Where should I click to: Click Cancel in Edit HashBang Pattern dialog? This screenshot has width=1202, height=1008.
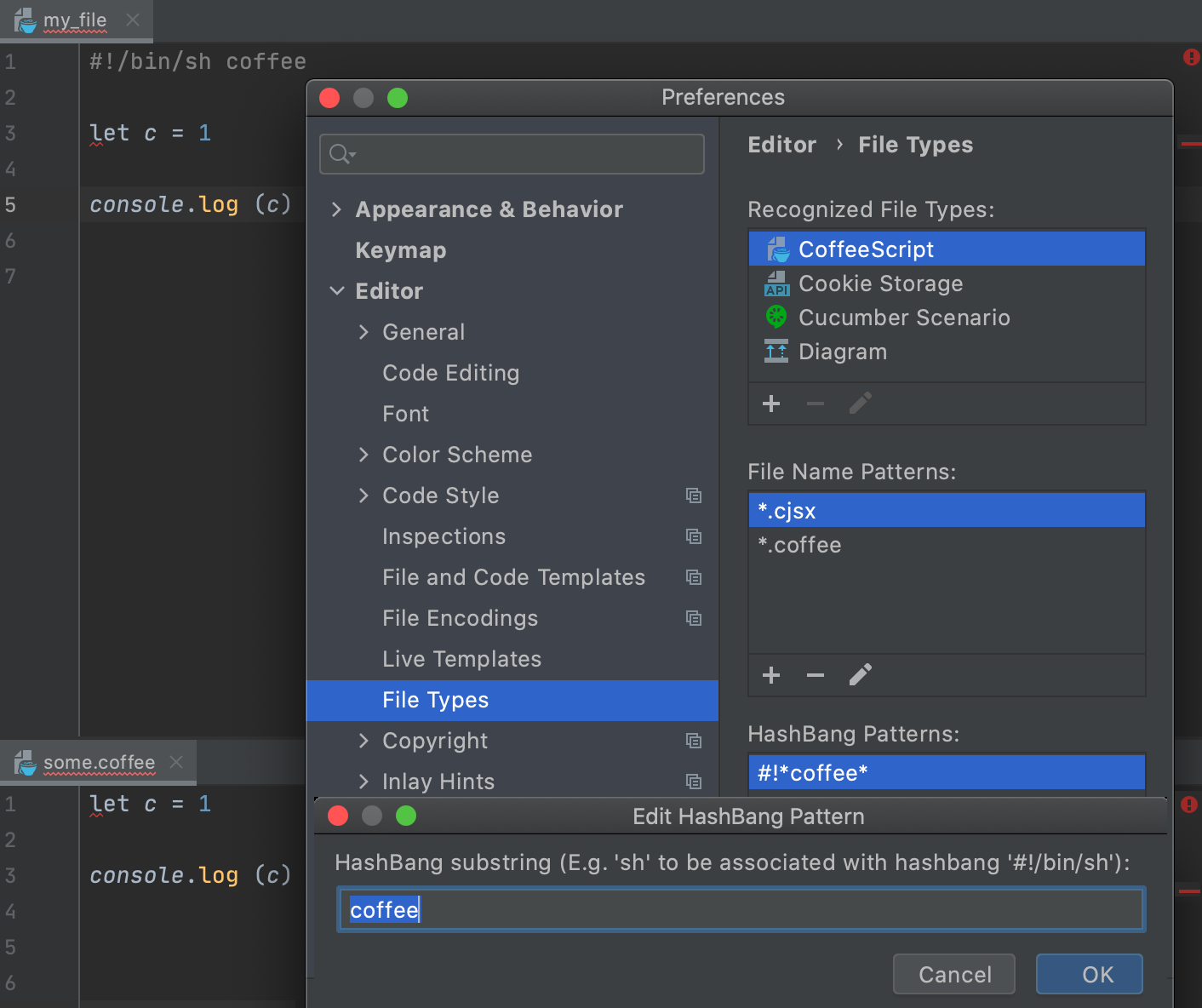click(x=954, y=974)
